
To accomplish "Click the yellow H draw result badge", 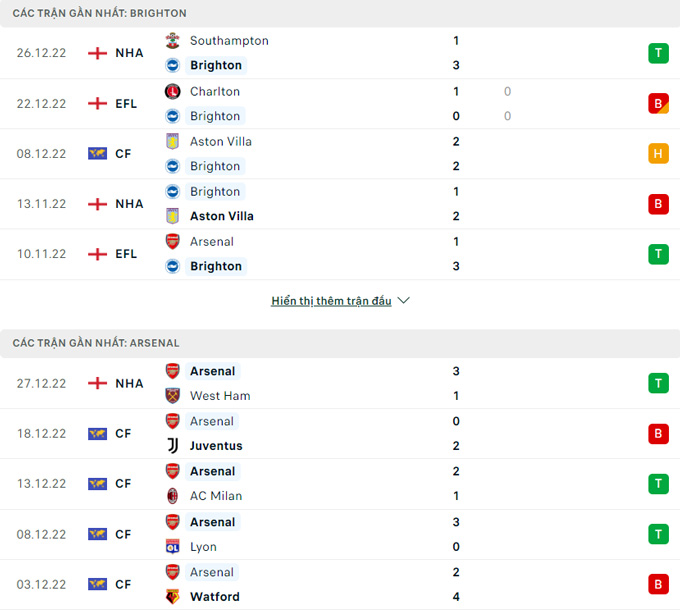I will [x=658, y=153].
